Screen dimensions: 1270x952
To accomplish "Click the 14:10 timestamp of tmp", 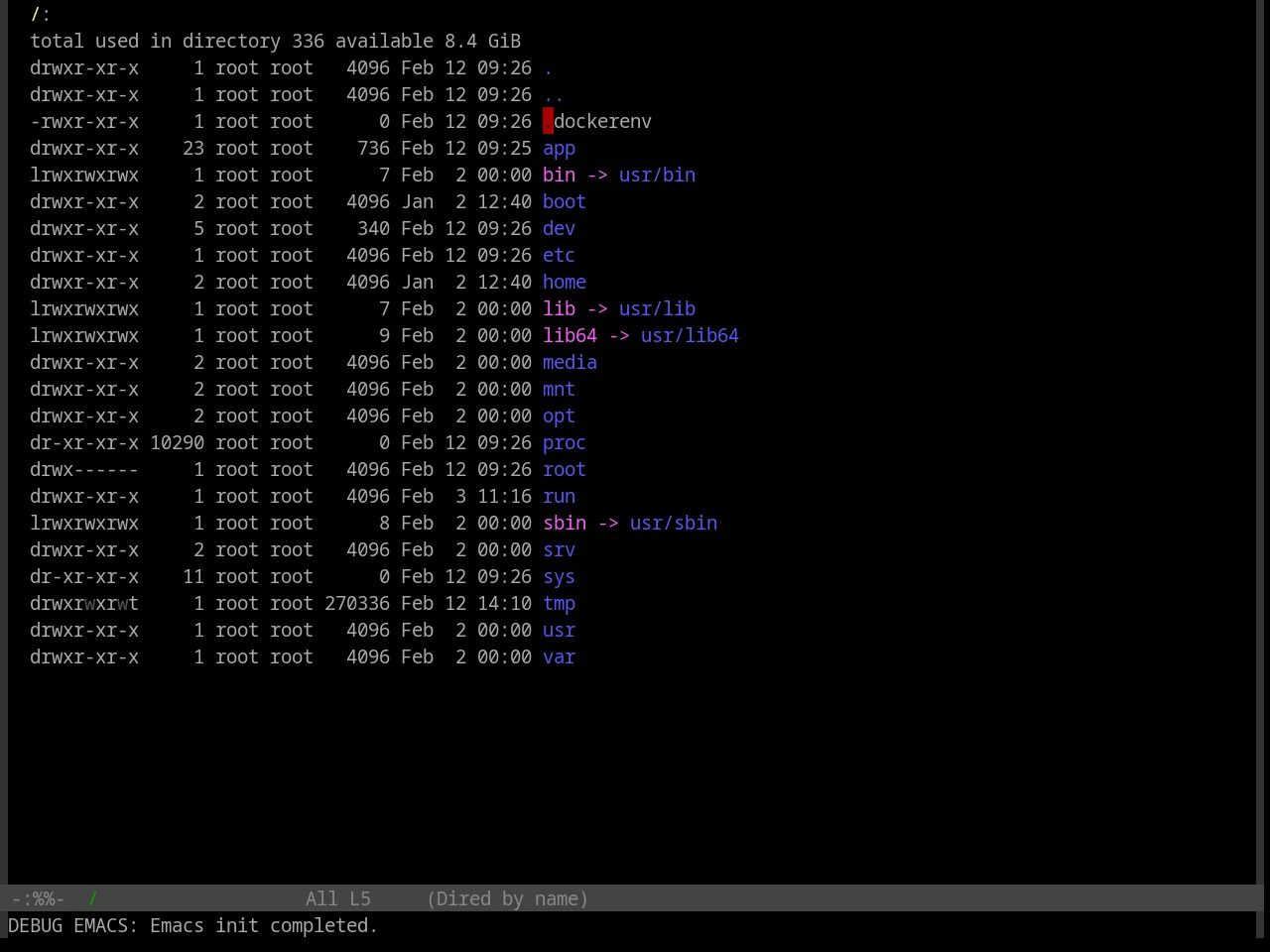I will [x=504, y=603].
